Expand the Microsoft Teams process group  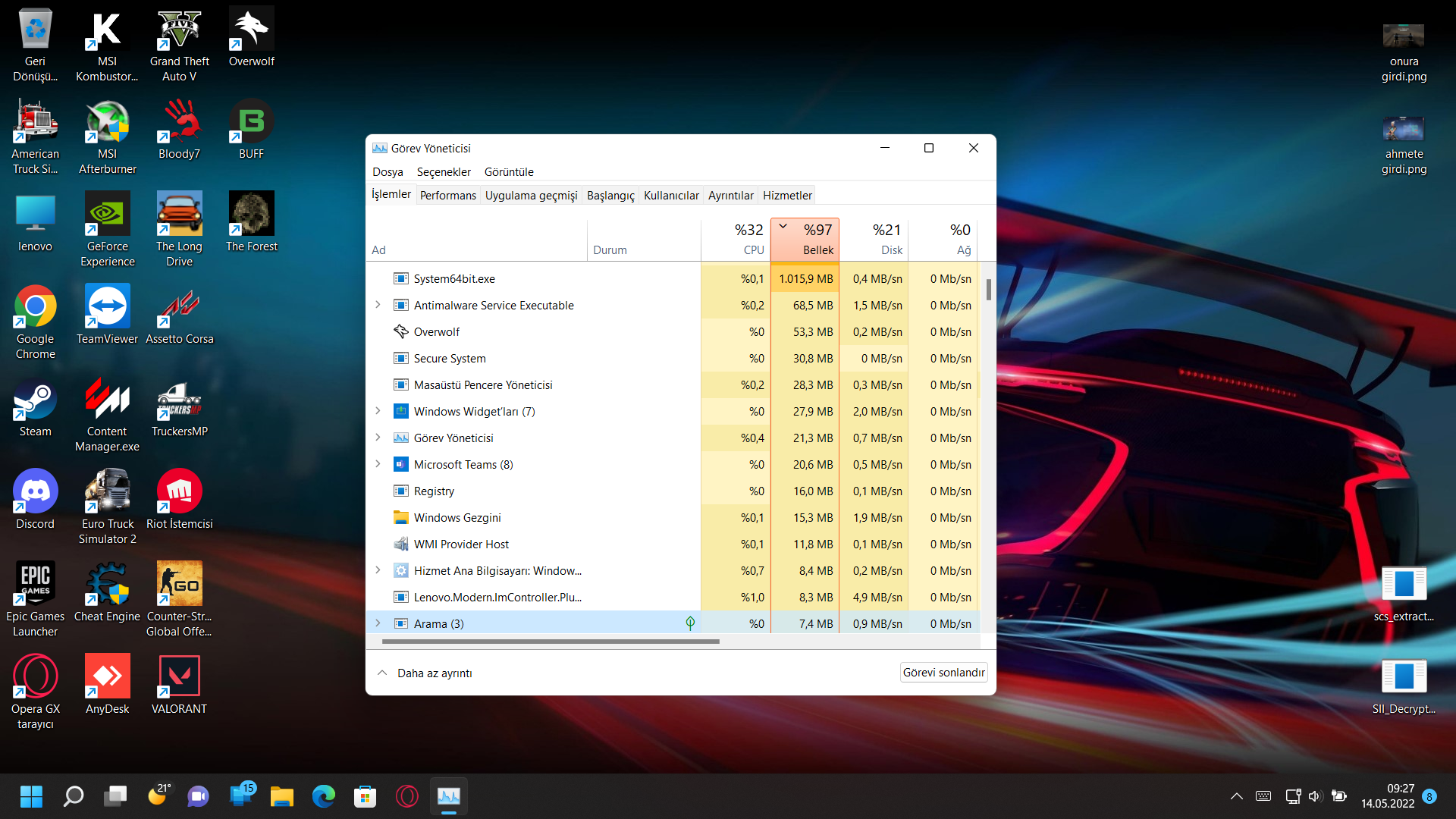tap(378, 464)
